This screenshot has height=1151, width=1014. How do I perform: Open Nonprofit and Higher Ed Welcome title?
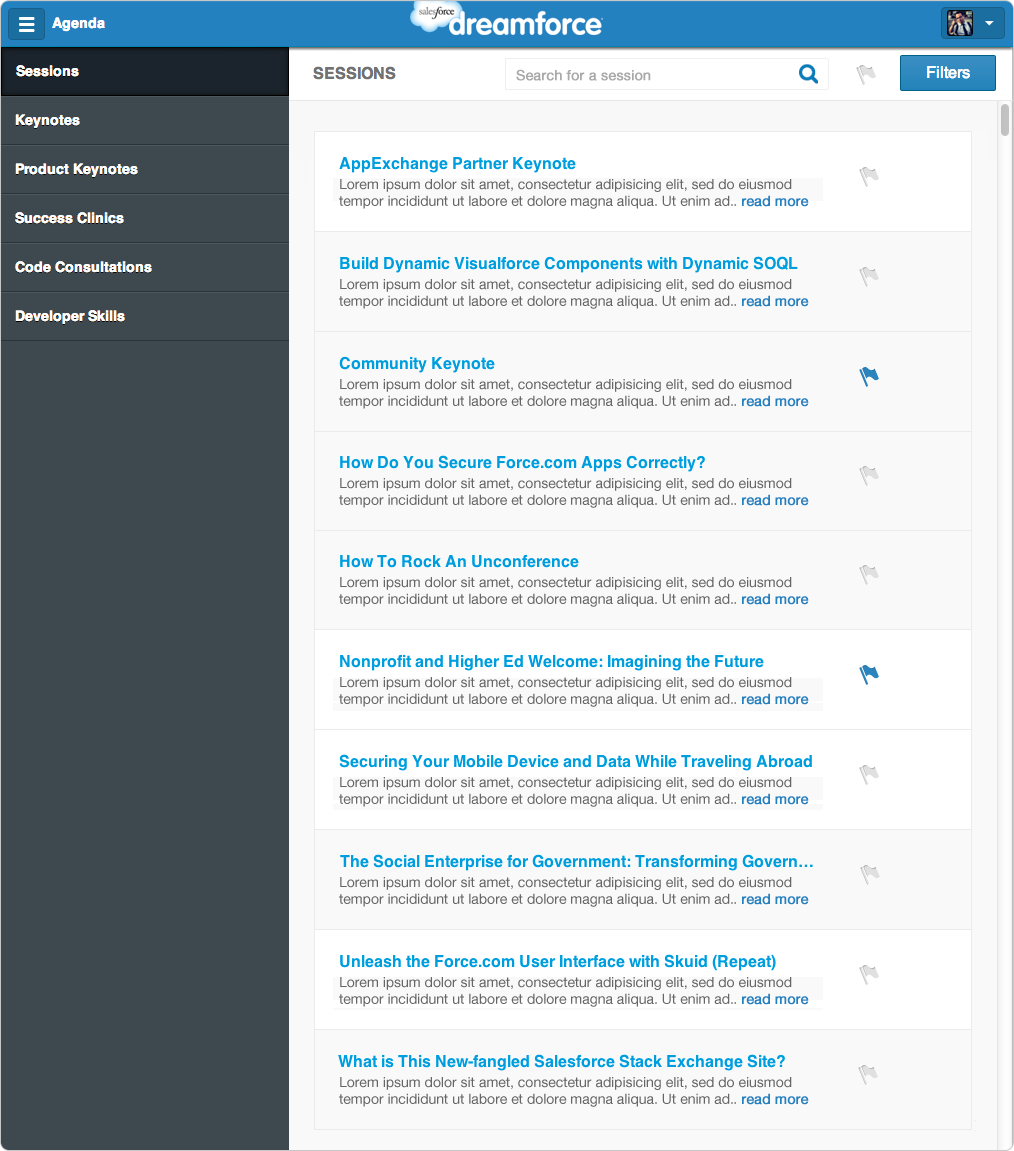pyautogui.click(x=551, y=661)
